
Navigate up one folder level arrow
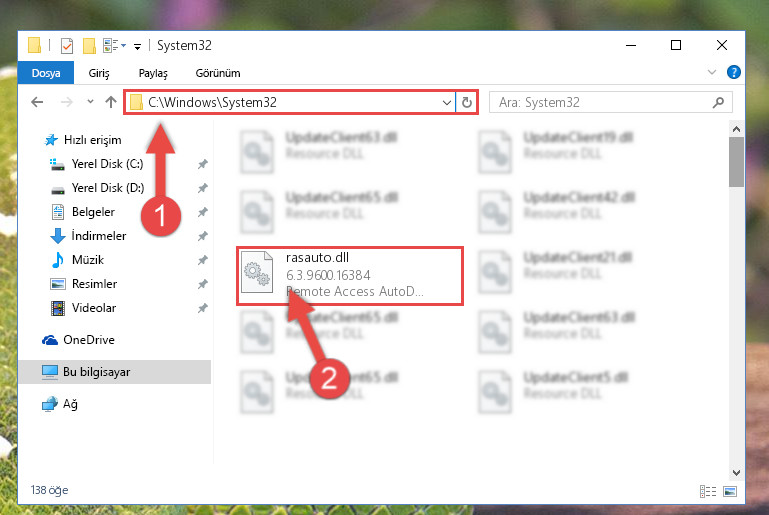[x=111, y=102]
